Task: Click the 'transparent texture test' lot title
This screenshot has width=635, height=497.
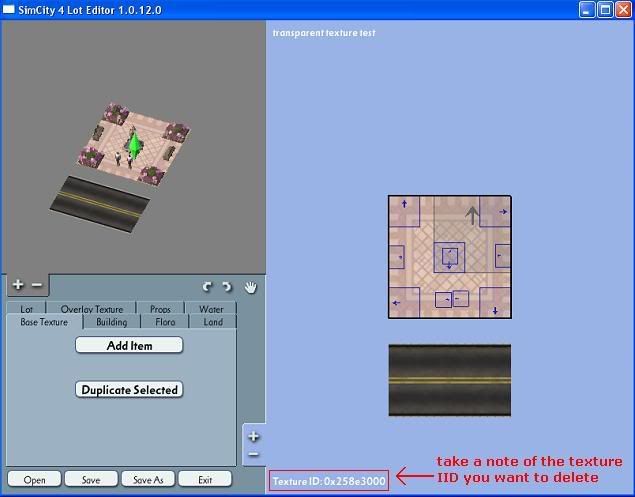Action: [x=324, y=33]
